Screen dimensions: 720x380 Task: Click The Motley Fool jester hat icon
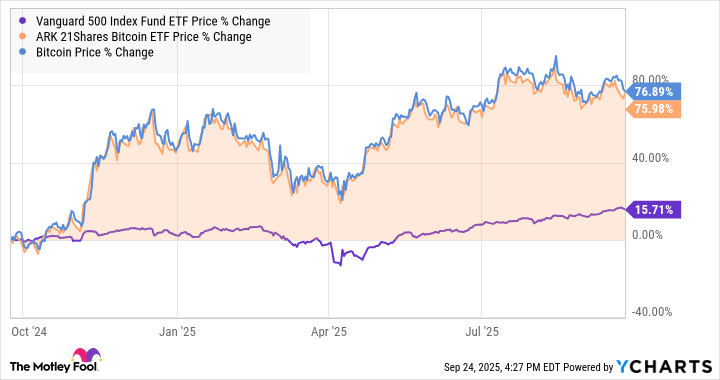86,356
